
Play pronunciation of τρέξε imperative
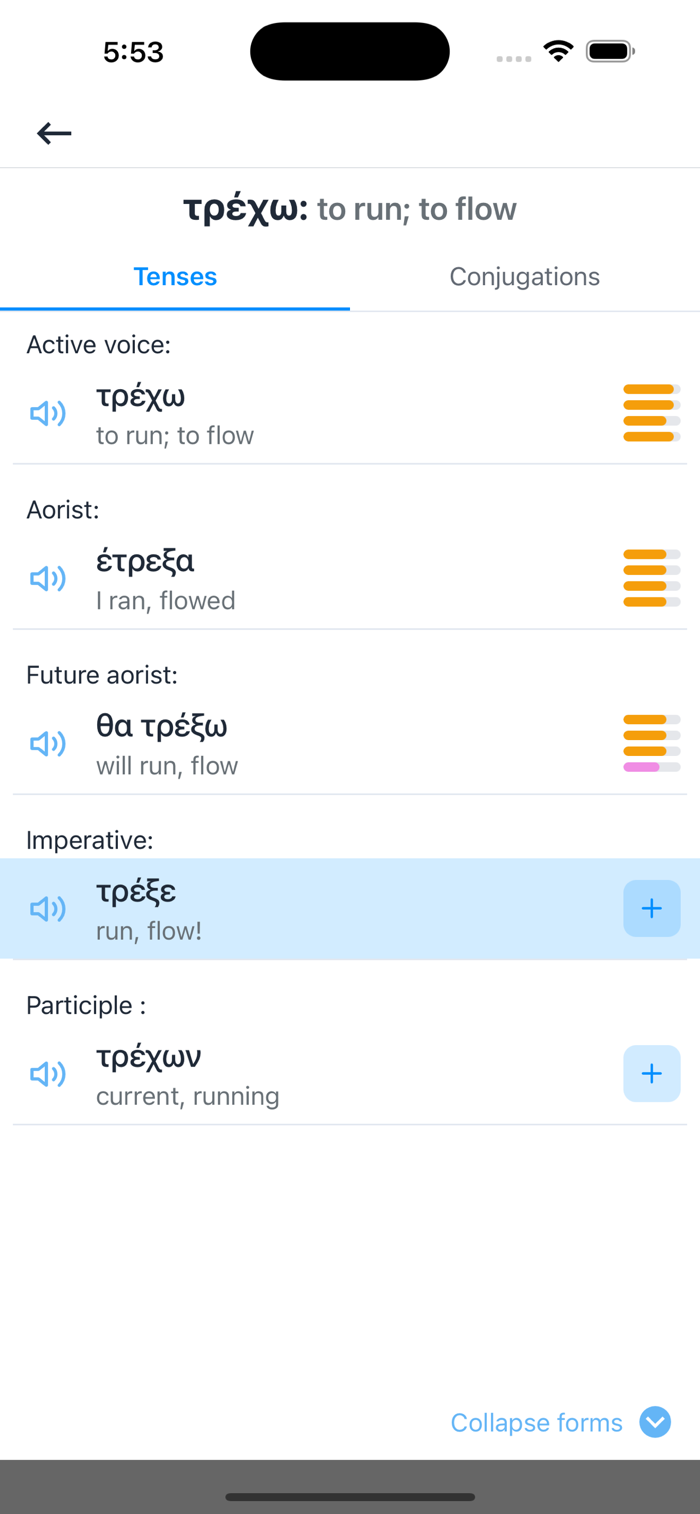click(x=48, y=908)
